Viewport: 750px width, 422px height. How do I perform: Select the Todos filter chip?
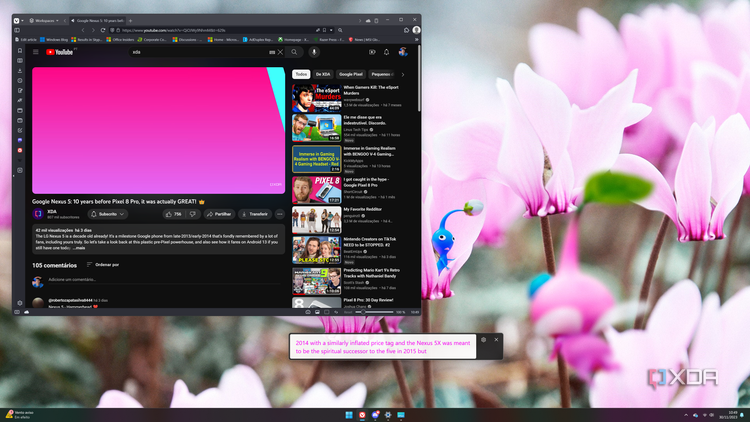tap(301, 74)
